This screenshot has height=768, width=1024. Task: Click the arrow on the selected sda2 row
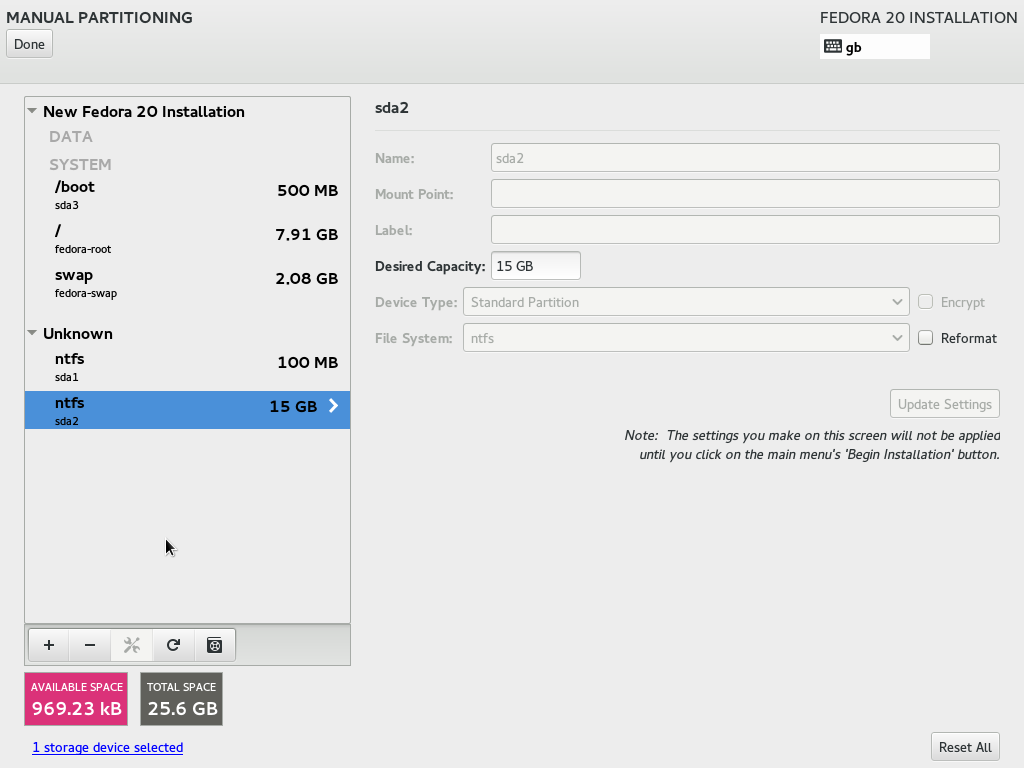(334, 406)
